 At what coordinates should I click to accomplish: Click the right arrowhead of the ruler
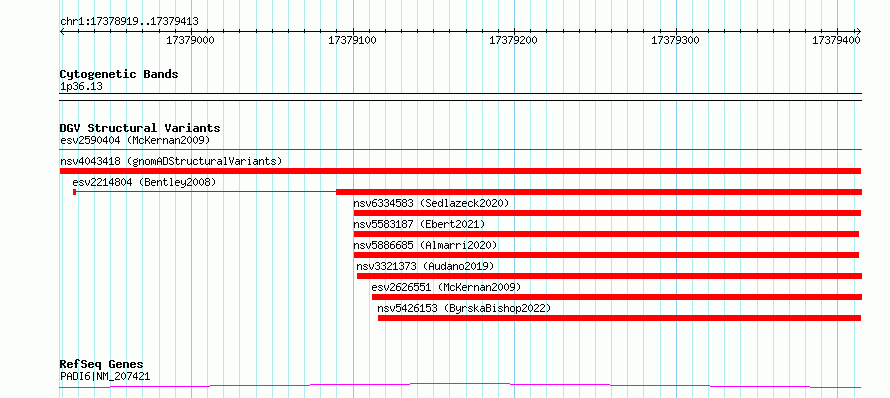[858, 32]
